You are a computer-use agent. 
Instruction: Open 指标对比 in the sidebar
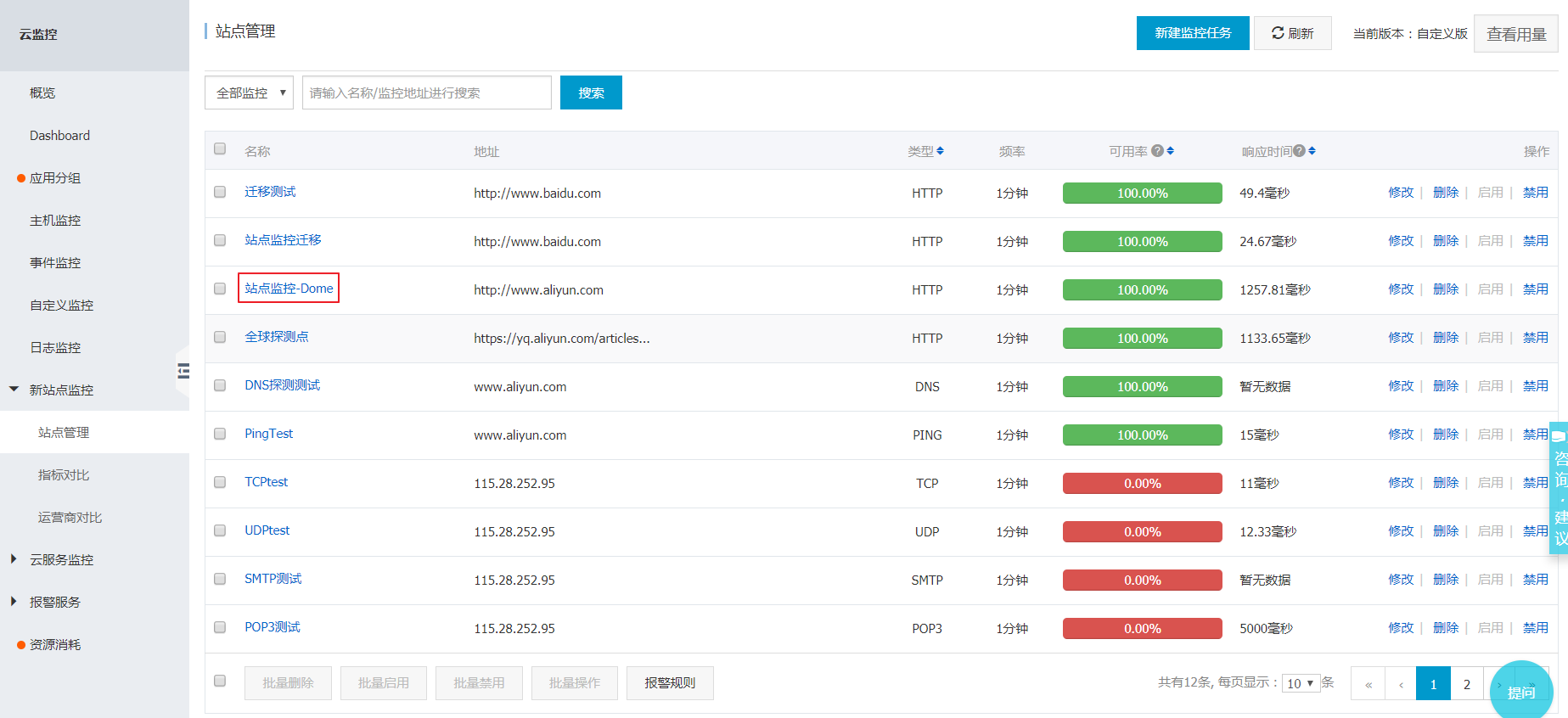coord(64,474)
